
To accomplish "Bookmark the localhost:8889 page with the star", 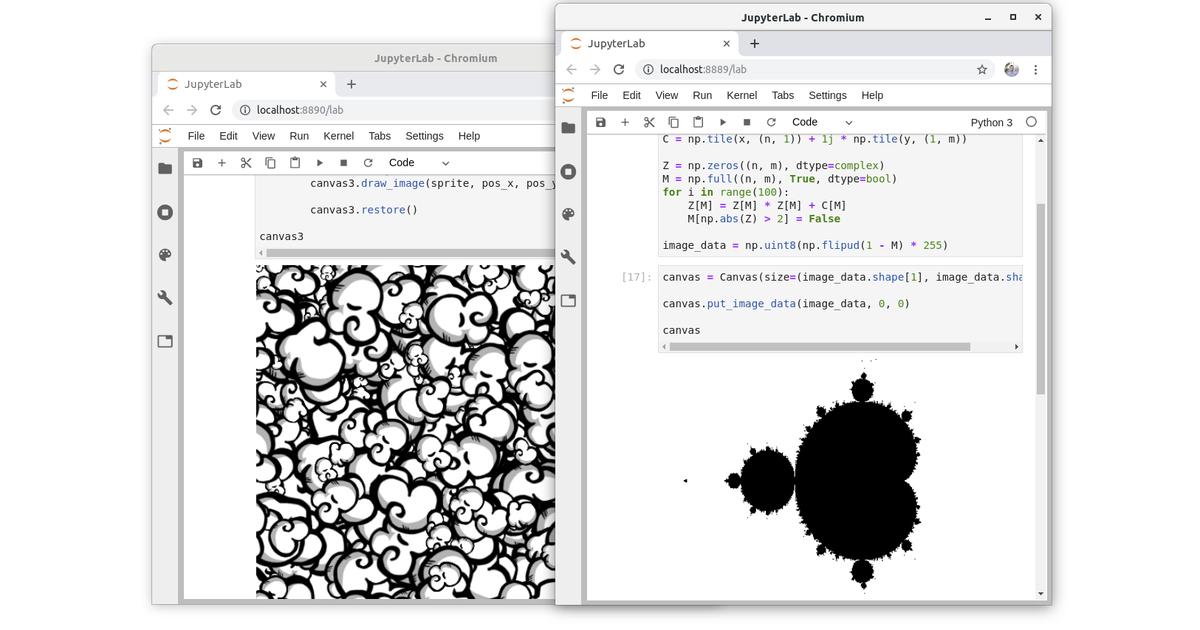I will [x=982, y=70].
